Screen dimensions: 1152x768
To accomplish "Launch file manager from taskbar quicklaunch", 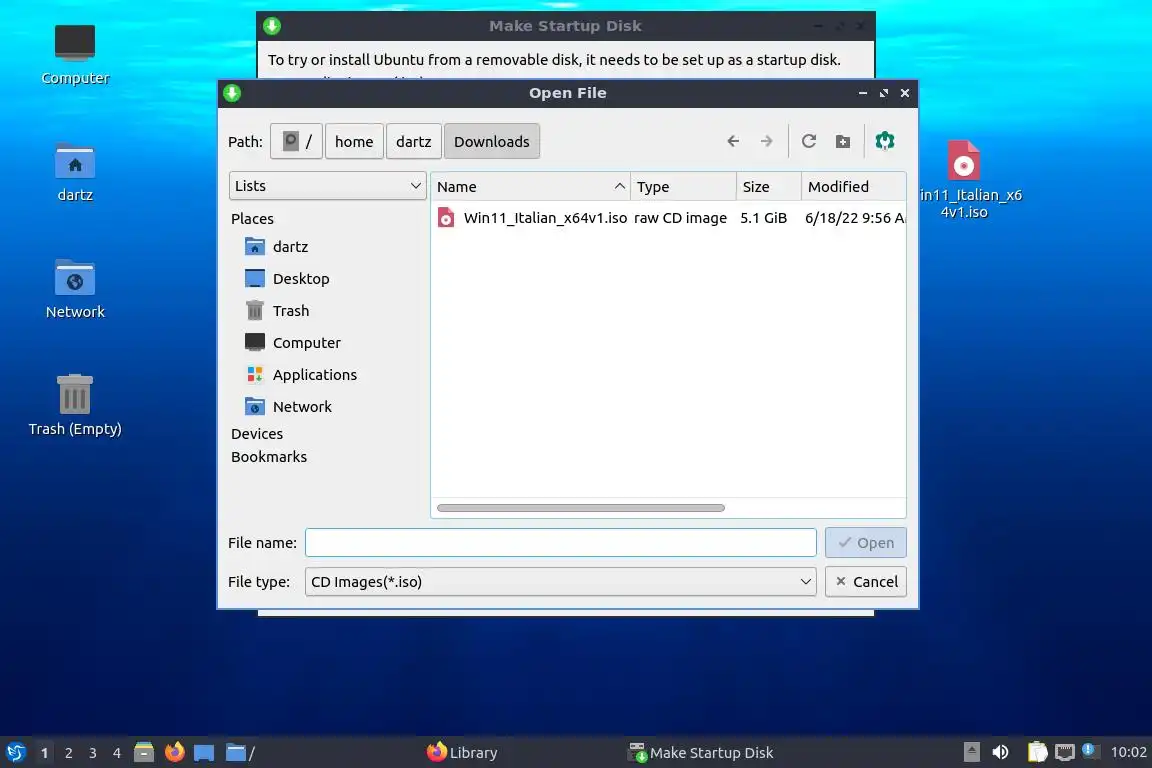I will tap(144, 752).
